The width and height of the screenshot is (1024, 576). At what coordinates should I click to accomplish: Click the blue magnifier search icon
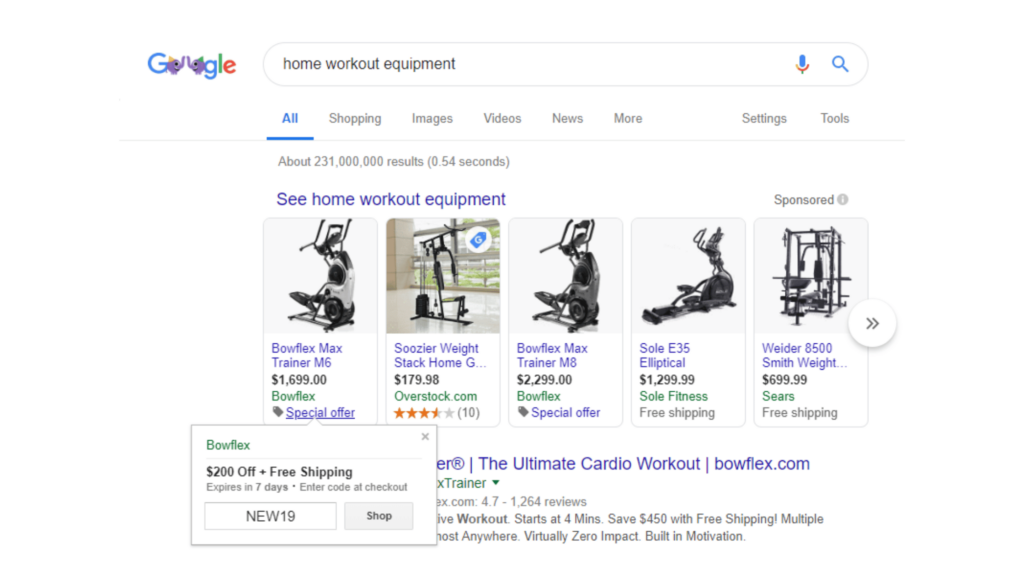tap(840, 64)
